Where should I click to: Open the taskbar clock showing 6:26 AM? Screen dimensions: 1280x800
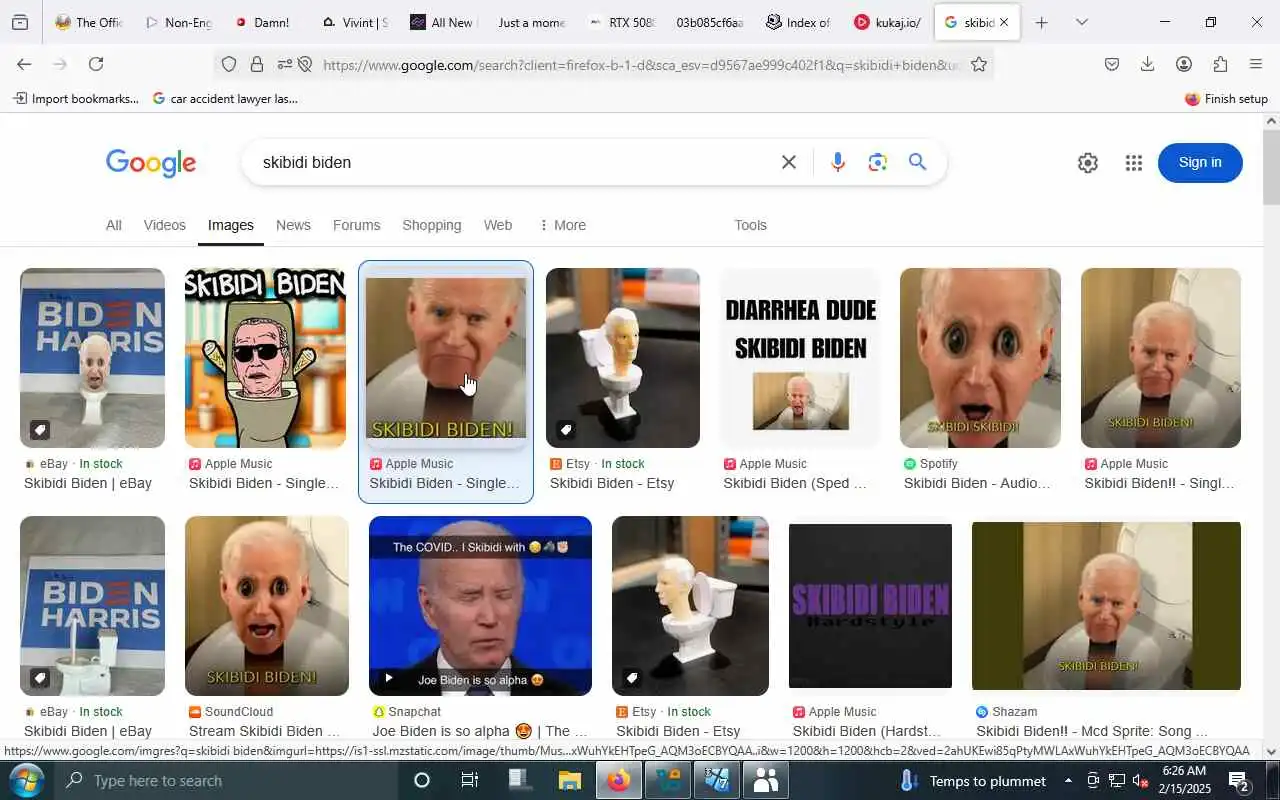click(1185, 780)
